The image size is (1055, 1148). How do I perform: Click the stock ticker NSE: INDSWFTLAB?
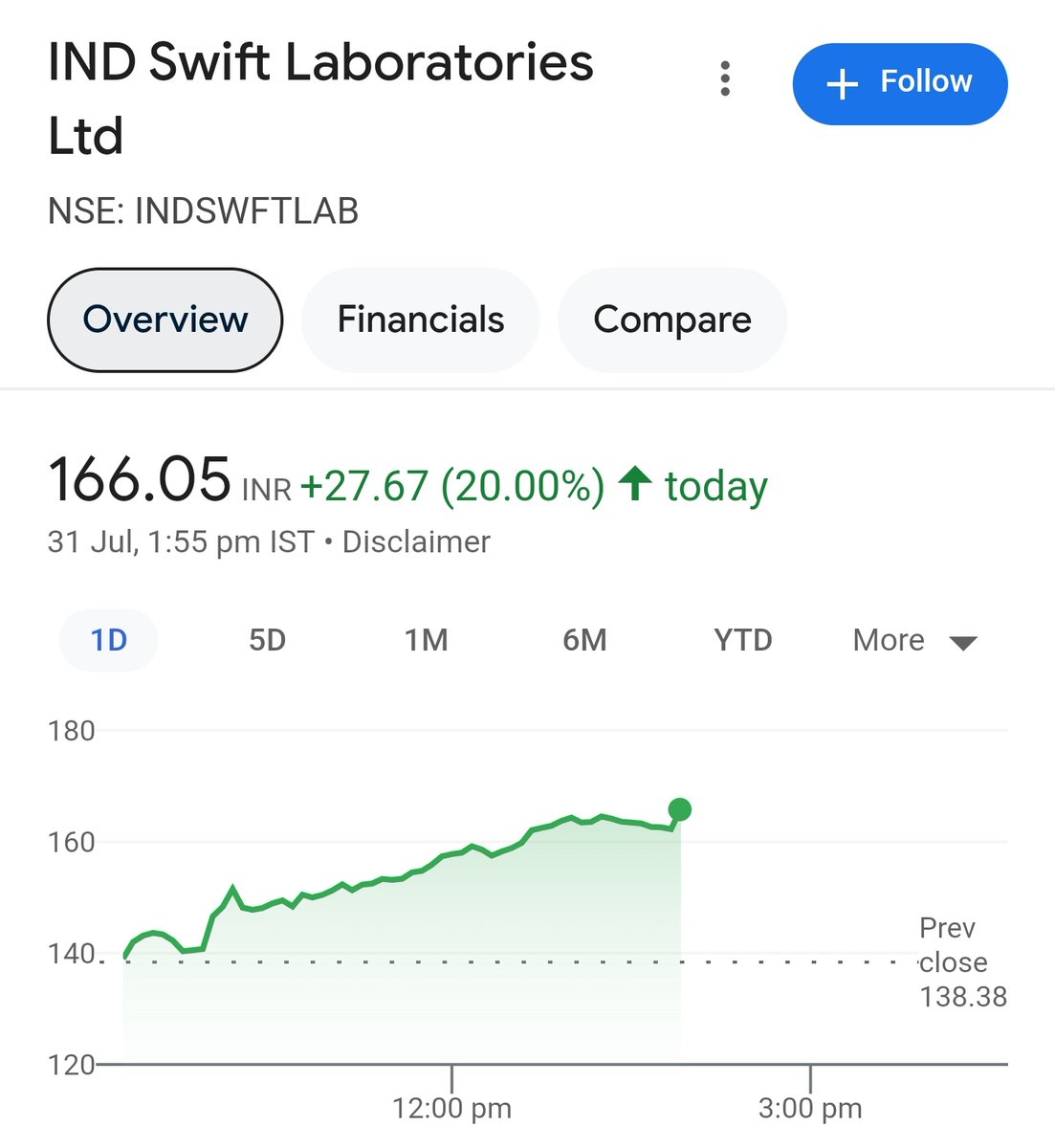point(204,210)
